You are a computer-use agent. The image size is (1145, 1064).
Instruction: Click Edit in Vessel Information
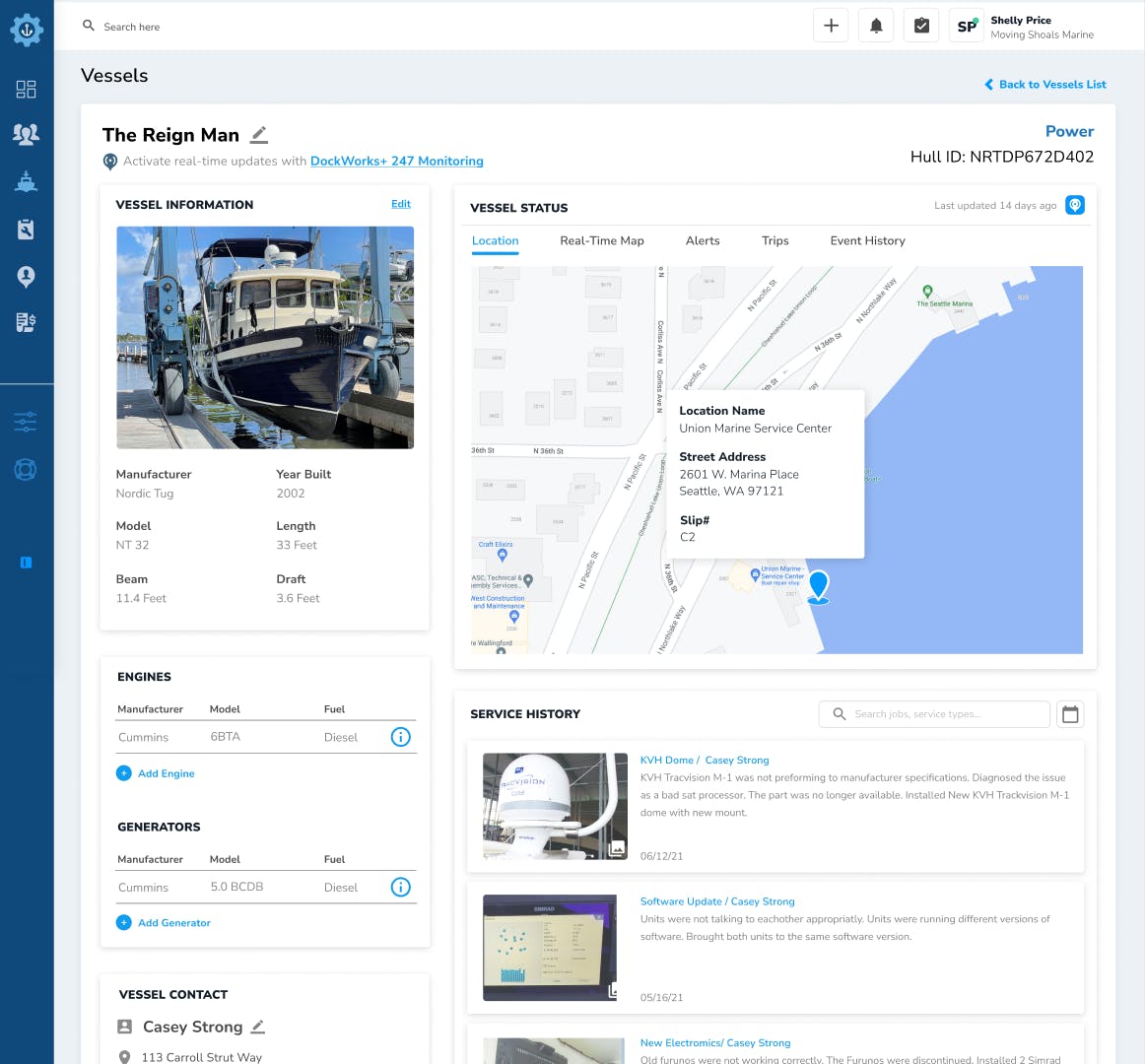click(x=401, y=204)
